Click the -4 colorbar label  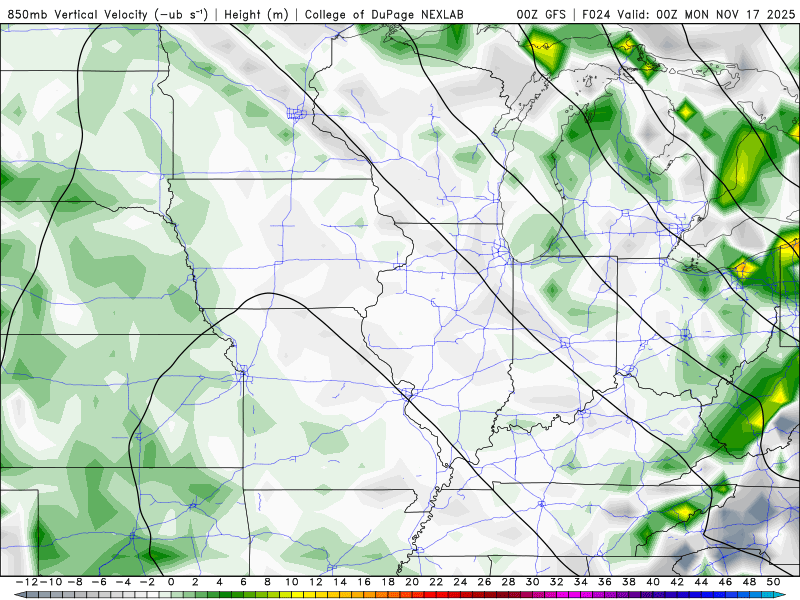pyautogui.click(x=123, y=582)
